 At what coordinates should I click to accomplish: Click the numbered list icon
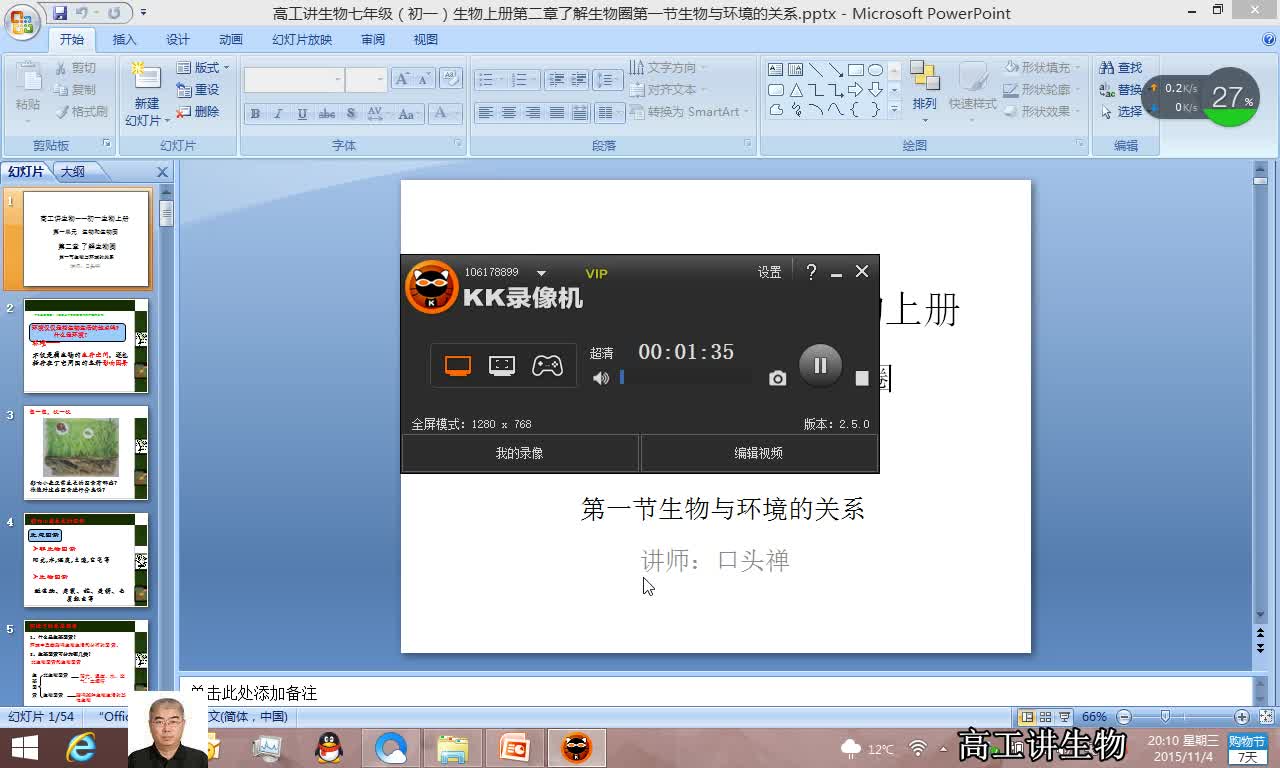pos(522,80)
